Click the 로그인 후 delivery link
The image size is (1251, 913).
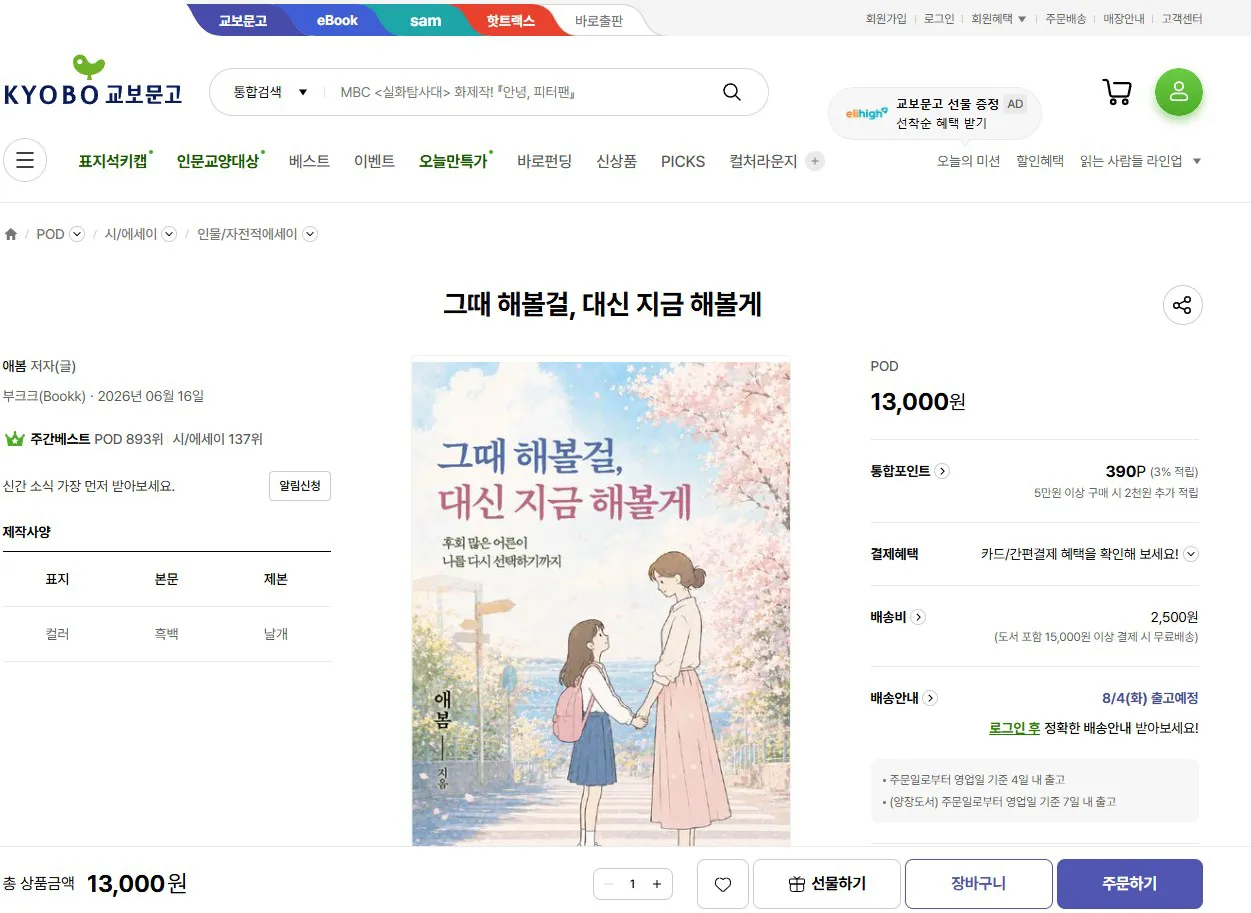[1014, 728]
